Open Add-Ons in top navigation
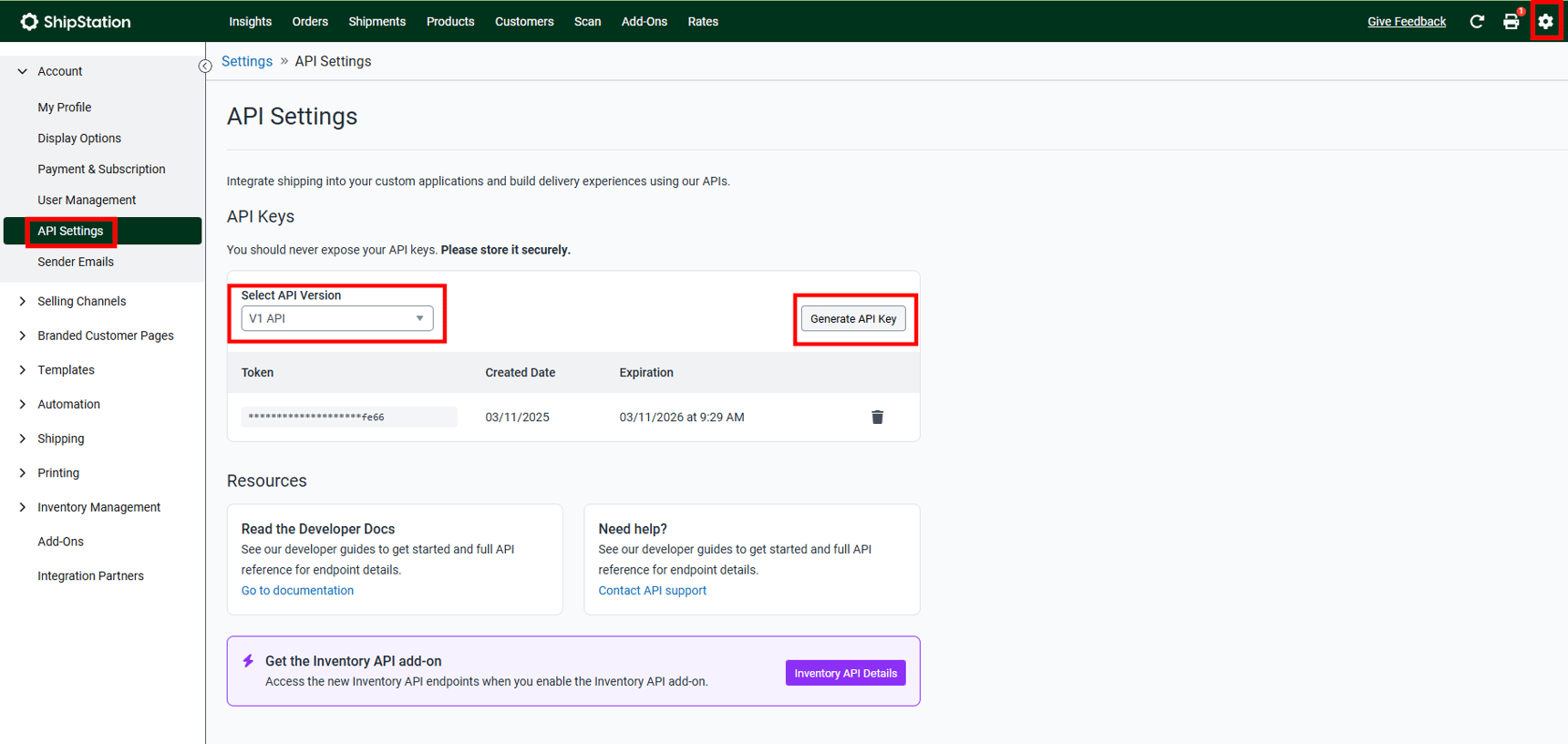The height and width of the screenshot is (744, 1568). point(645,21)
